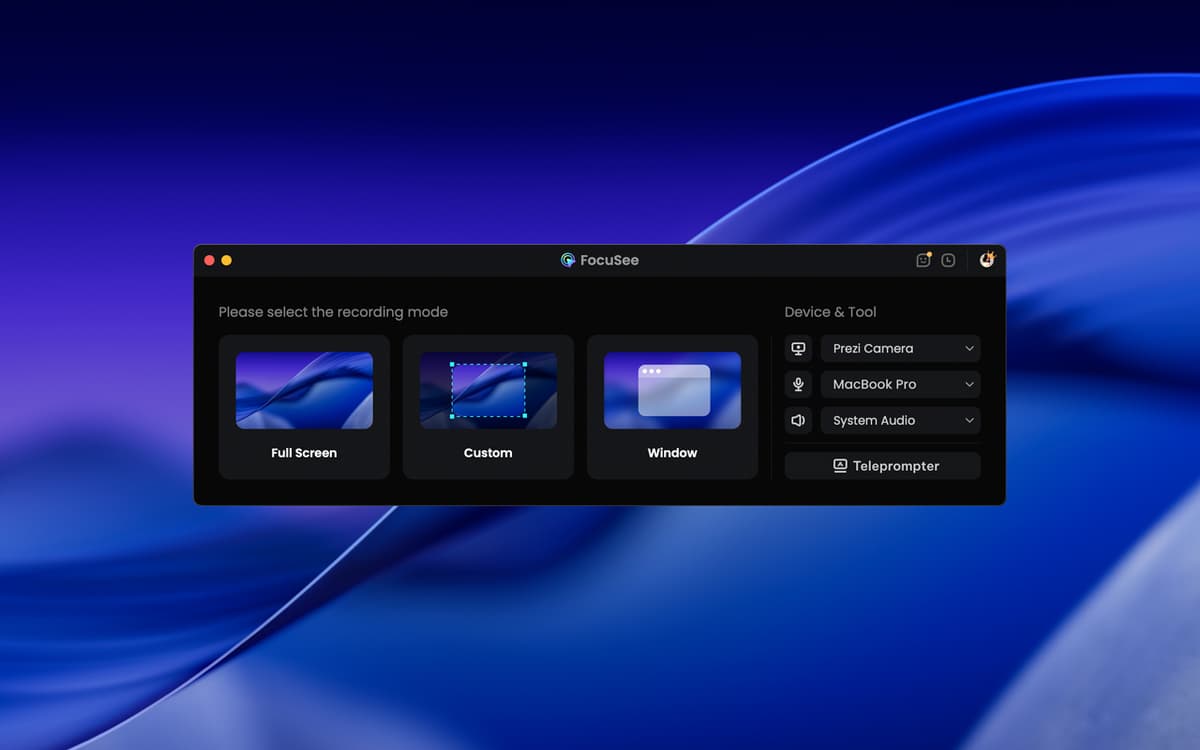The image size is (1200, 750).
Task: Open the Prezi Camera dropdown
Action: pyautogui.click(x=900, y=349)
